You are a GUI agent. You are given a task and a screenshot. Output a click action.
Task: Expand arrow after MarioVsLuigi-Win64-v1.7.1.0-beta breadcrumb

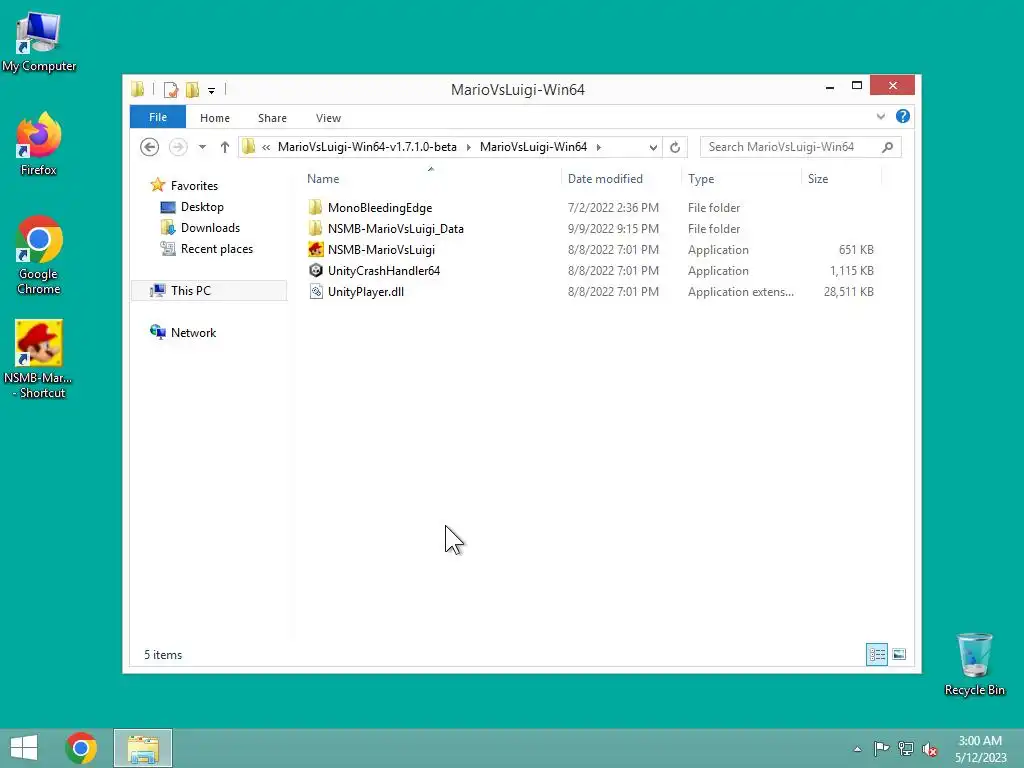point(468,147)
